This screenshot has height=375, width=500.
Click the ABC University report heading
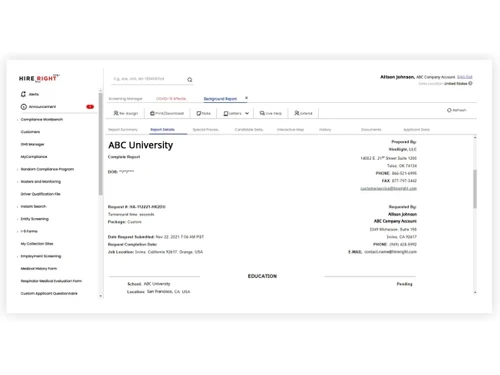tap(141, 145)
